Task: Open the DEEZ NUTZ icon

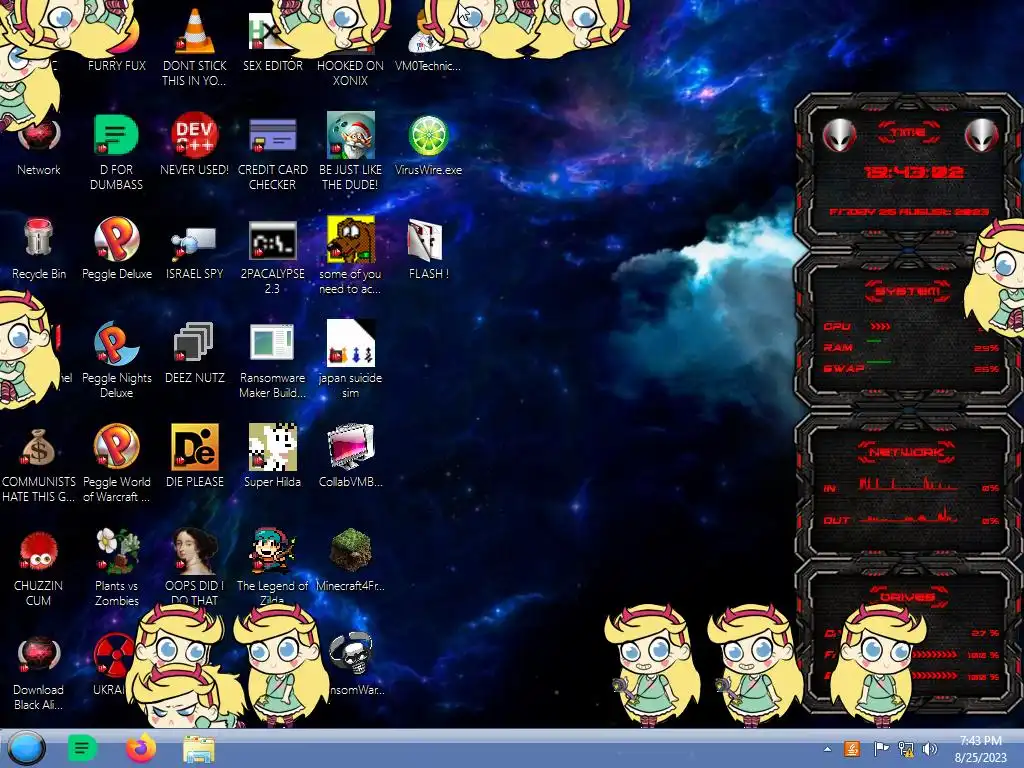Action: click(x=195, y=353)
